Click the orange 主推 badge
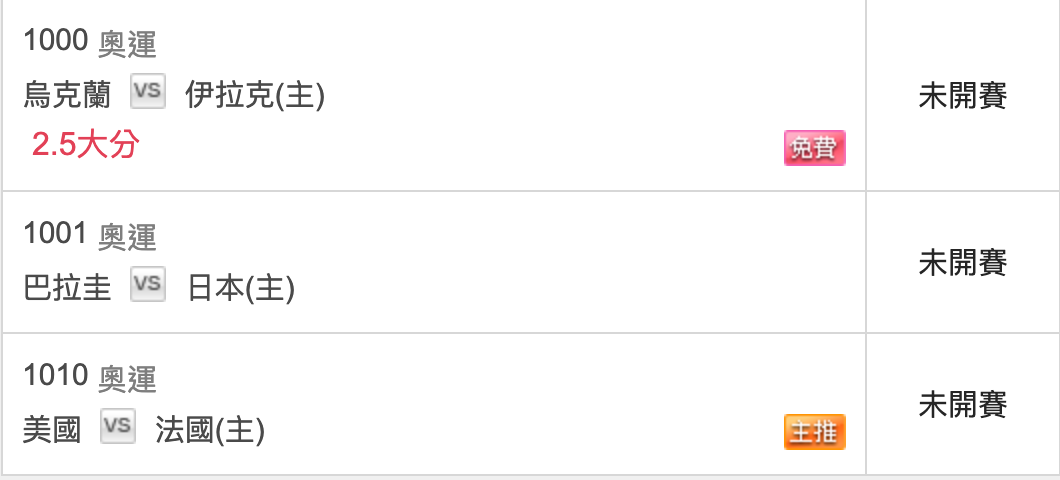 tap(815, 432)
